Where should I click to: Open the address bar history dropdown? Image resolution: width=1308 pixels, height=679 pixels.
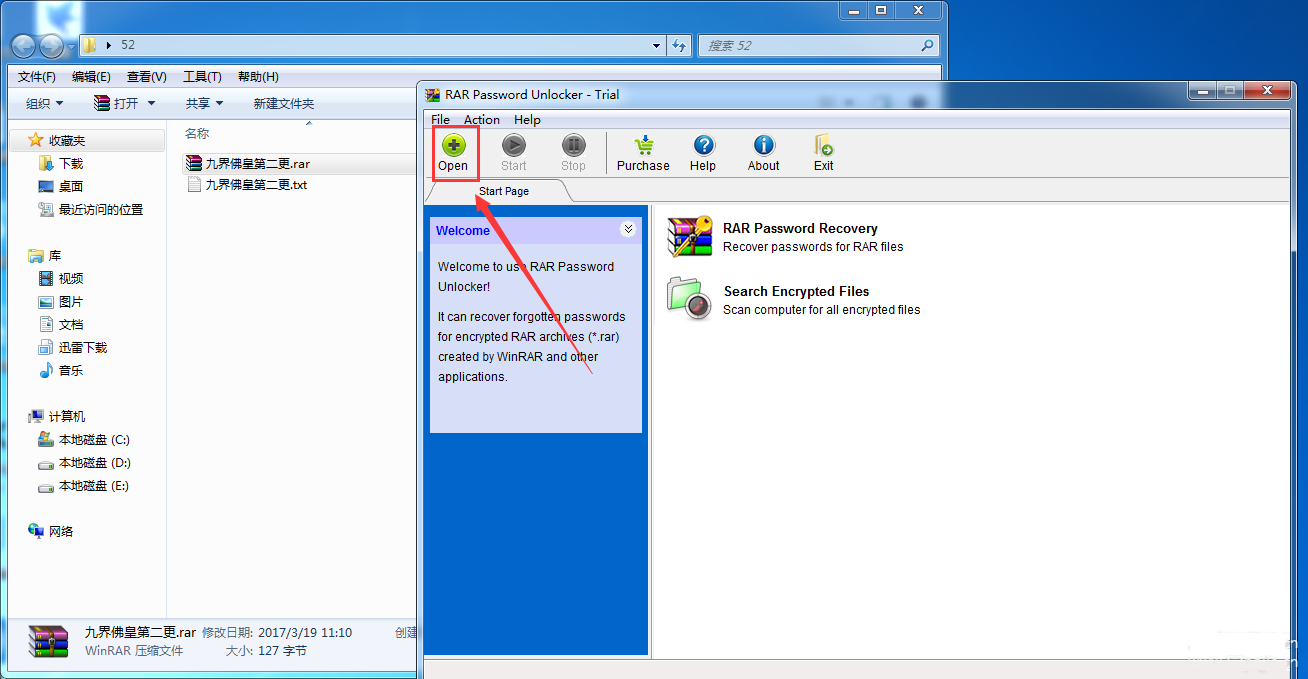[x=656, y=46]
